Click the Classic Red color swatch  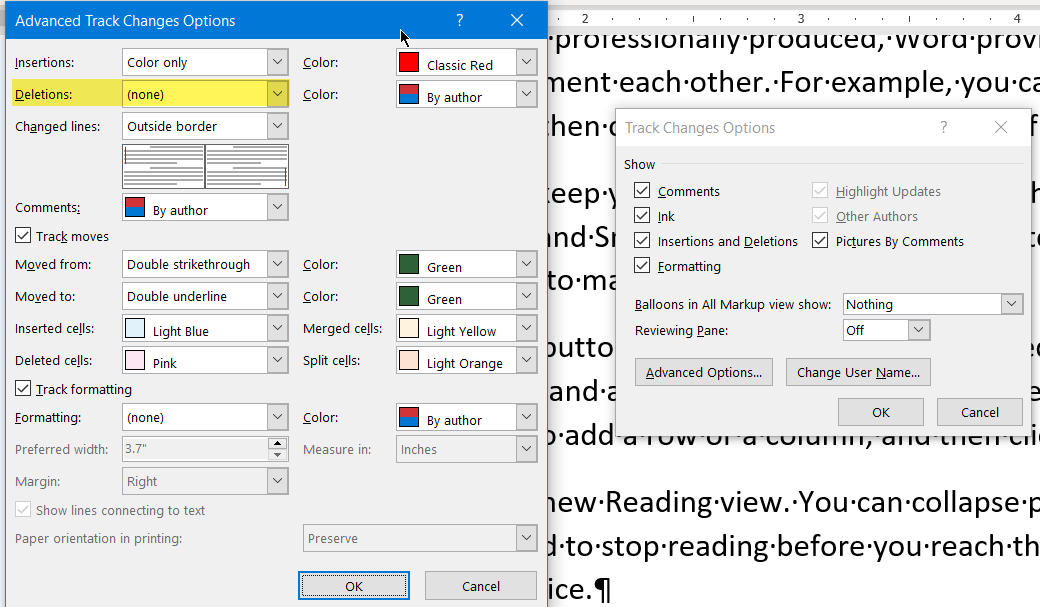[409, 62]
